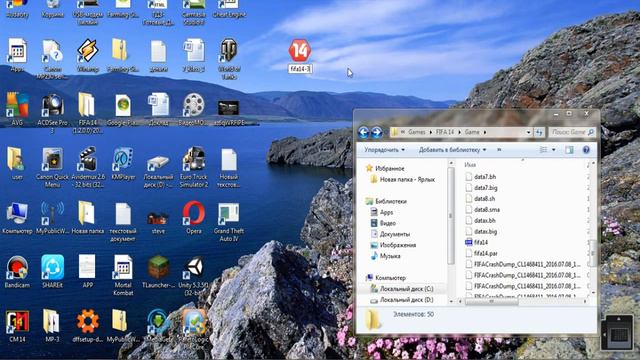Expand the arrow after Game breadcrumb

485,132
